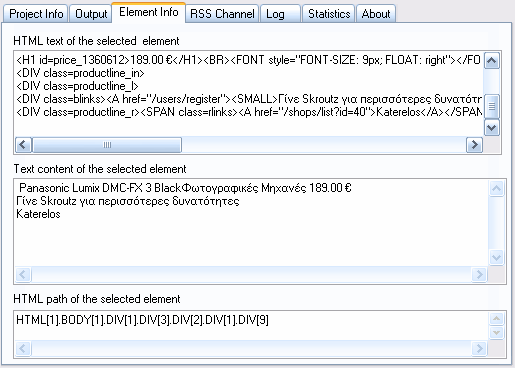Screen dimensions: 515x368
Task: Select the Element Info tab
Action: [149, 12]
